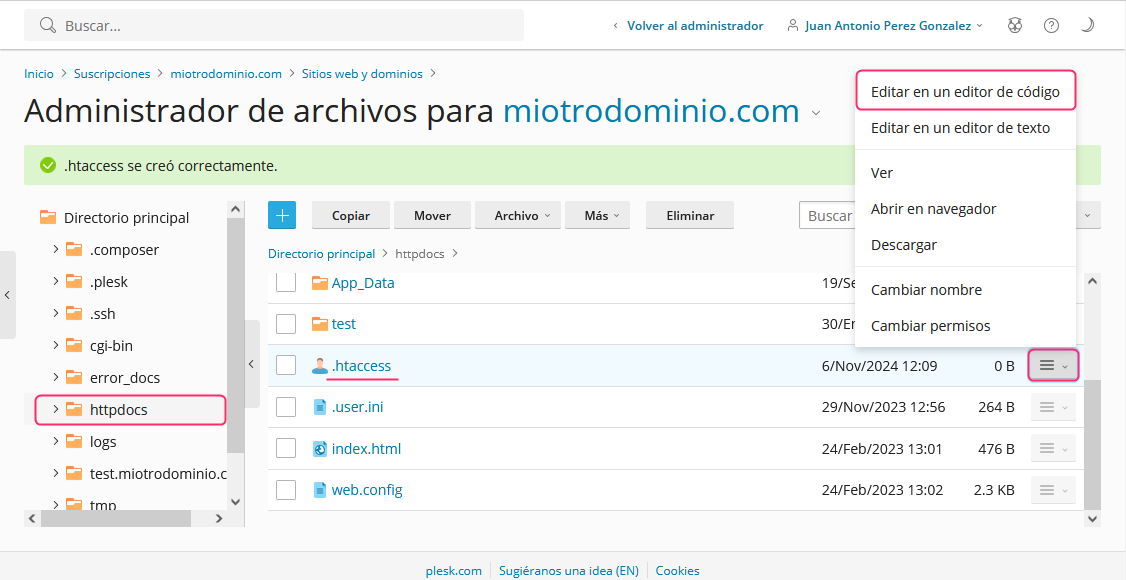The width and height of the screenshot is (1126, 580).
Task: Click the logs folder icon in tree
Action: coord(74,441)
